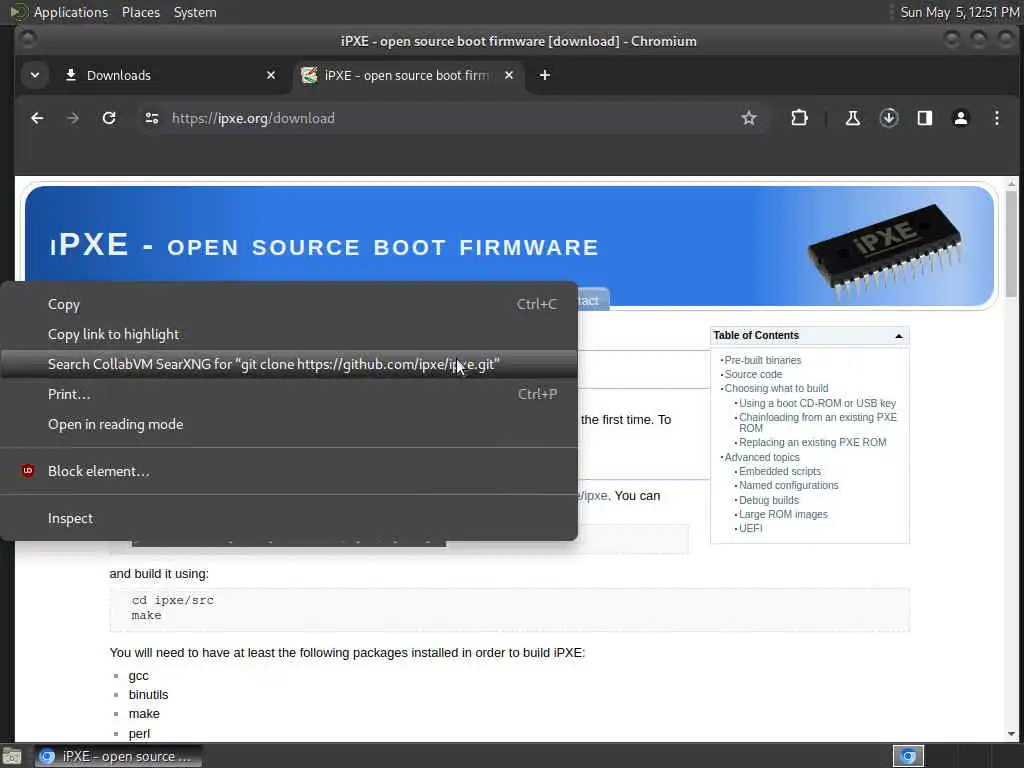Choose Inspect from context menu
Image resolution: width=1024 pixels, height=768 pixels.
click(x=289, y=519)
